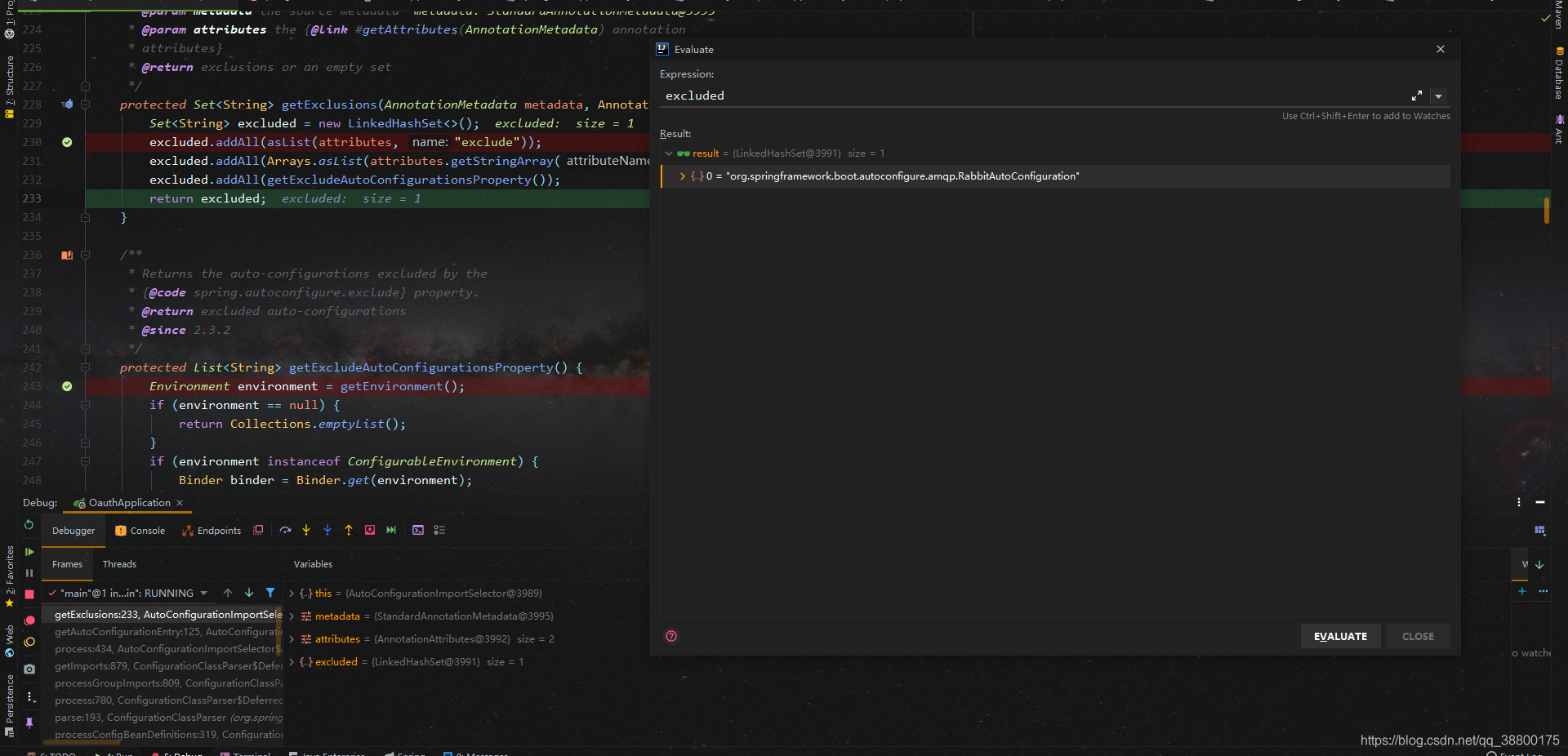This screenshot has height=756, width=1568.
Task: Open Maven tool window
Action: click(1558, 15)
